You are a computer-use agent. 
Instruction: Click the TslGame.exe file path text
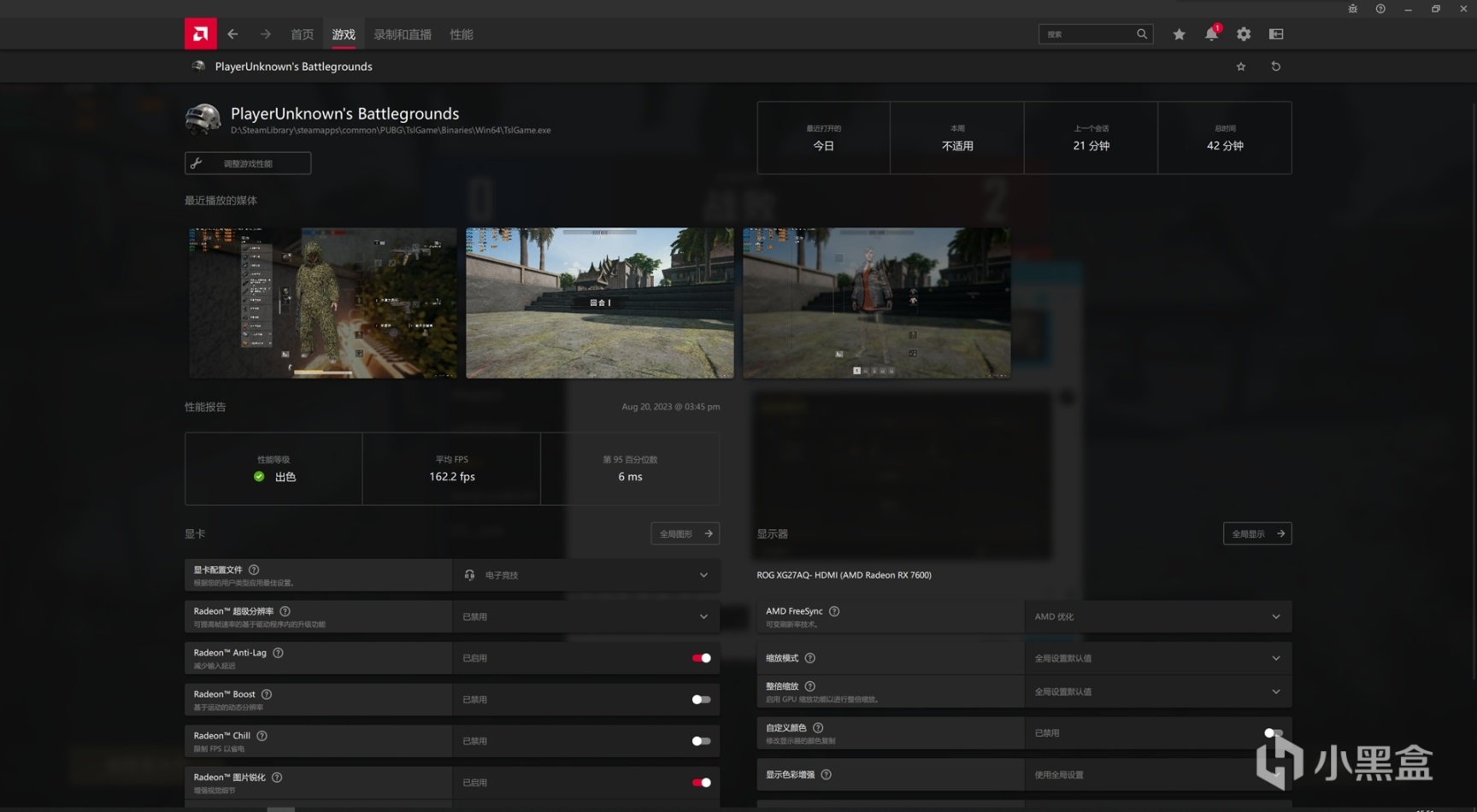pyautogui.click(x=391, y=131)
